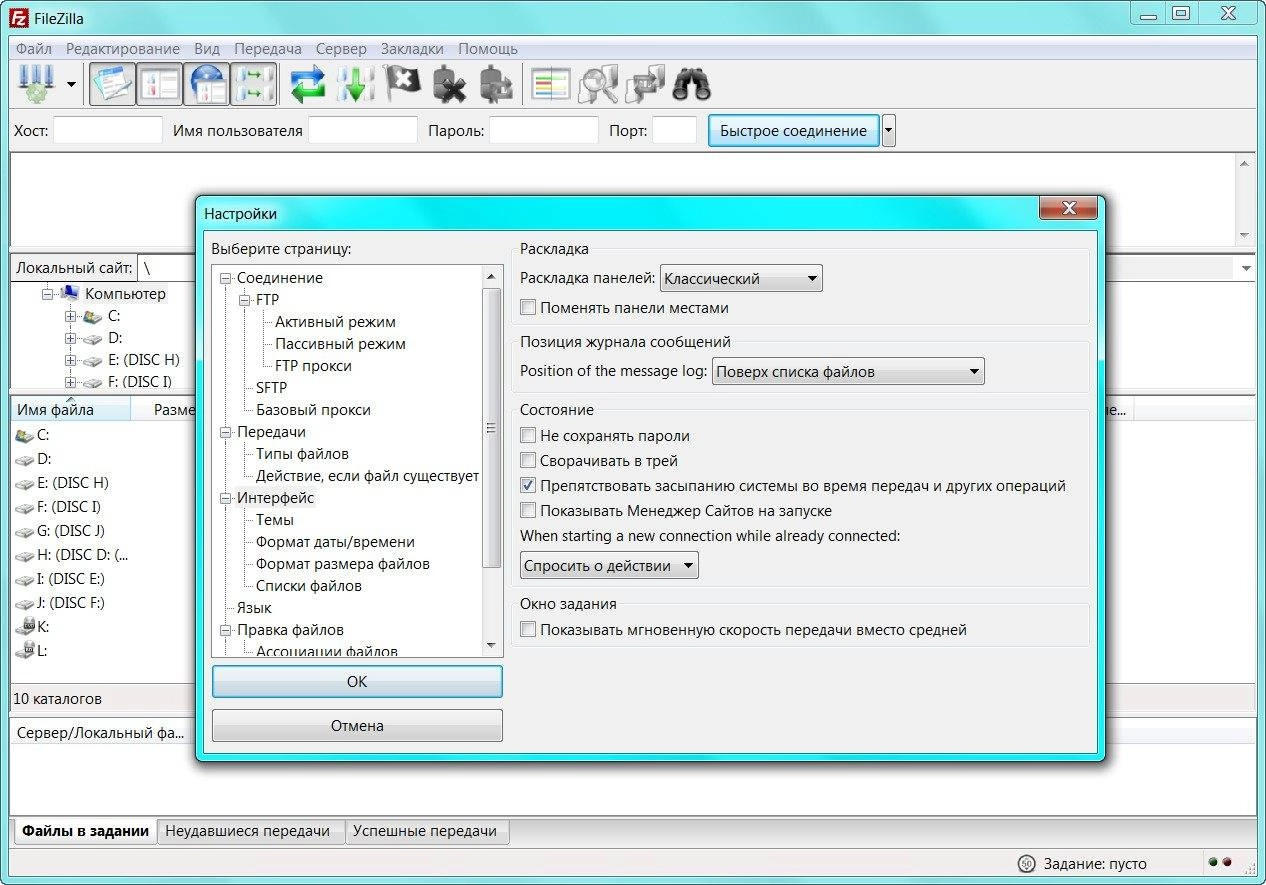Collapse the Соединение tree node
This screenshot has width=1266, height=885.
coord(226,278)
